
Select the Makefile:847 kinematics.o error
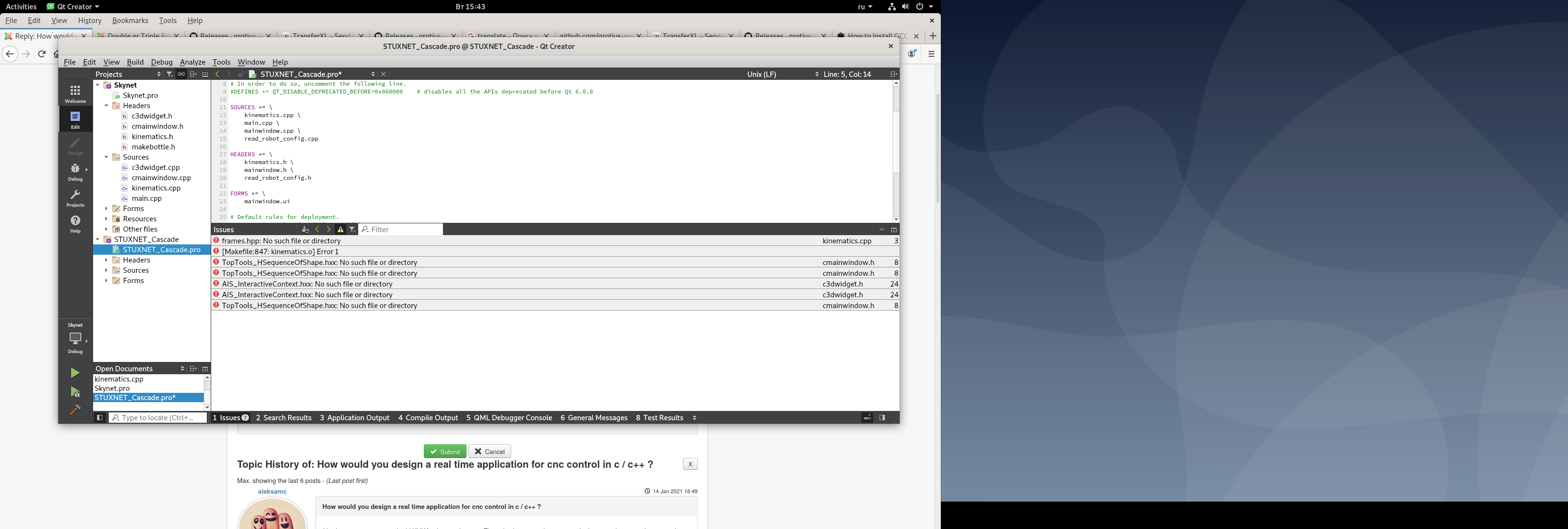click(555, 251)
